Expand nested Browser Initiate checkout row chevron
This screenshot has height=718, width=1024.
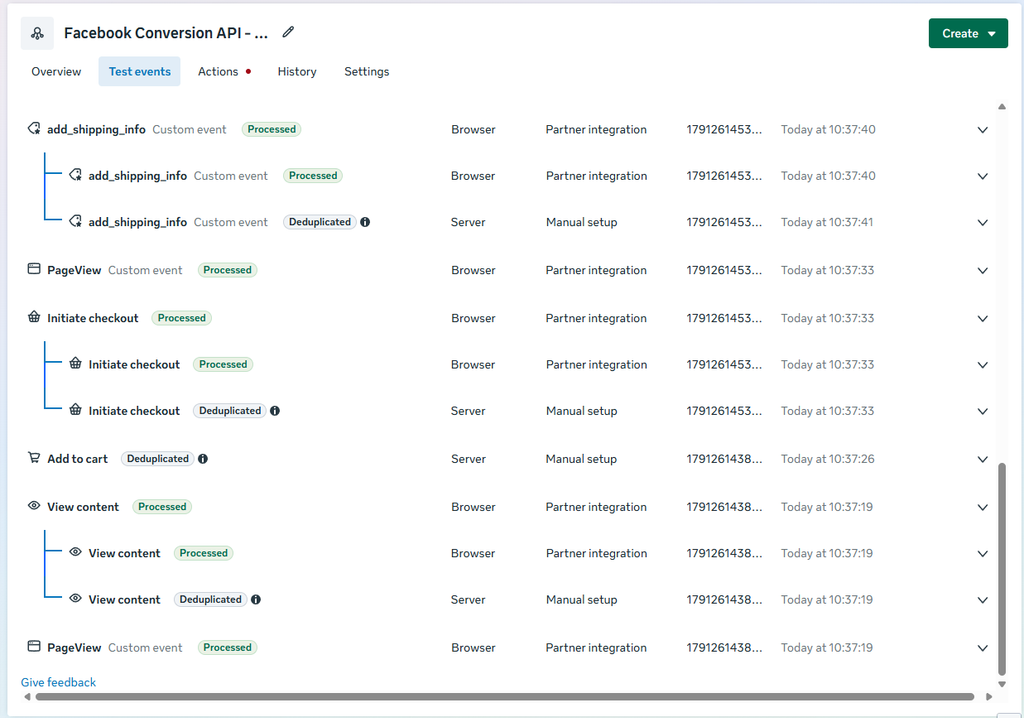[983, 365]
